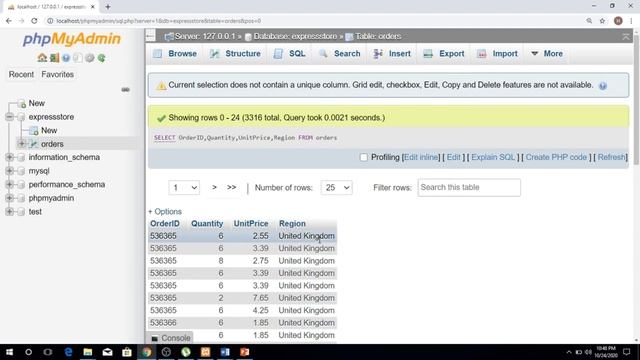Screen dimensions: 640x360
Task: Open Task View on the taskbar
Action: (x=48, y=352)
